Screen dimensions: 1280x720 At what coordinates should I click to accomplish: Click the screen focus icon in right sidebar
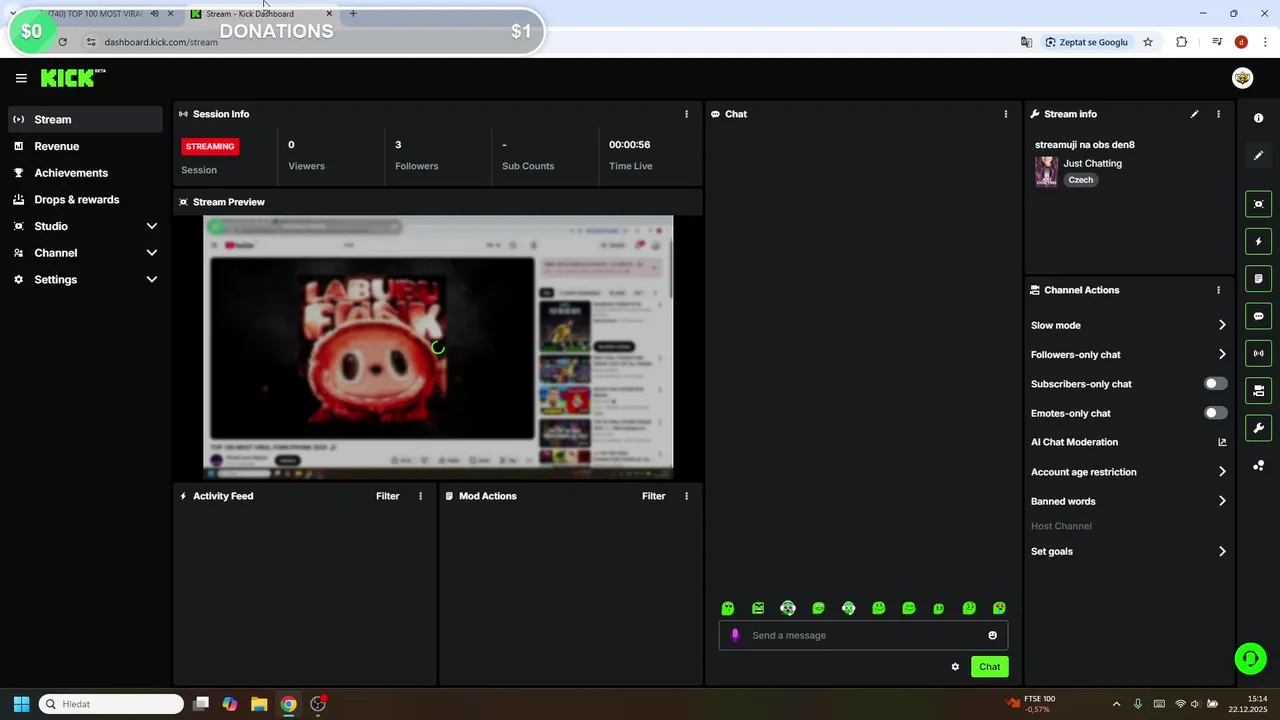coord(1258,204)
